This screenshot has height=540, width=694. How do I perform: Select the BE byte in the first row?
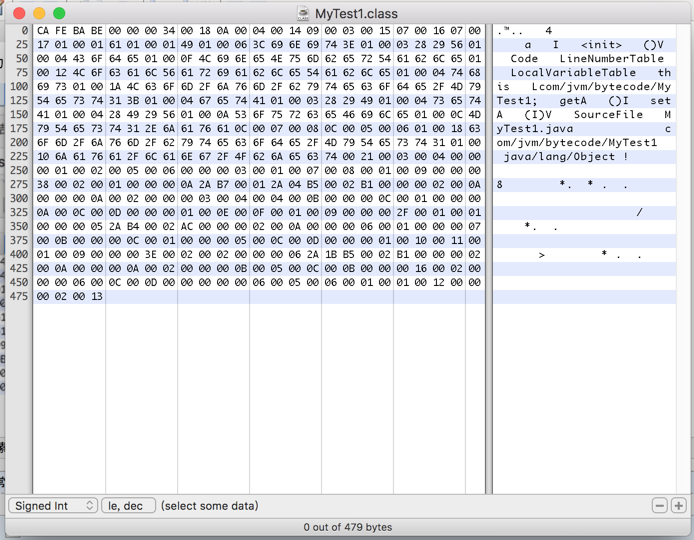(97, 31)
